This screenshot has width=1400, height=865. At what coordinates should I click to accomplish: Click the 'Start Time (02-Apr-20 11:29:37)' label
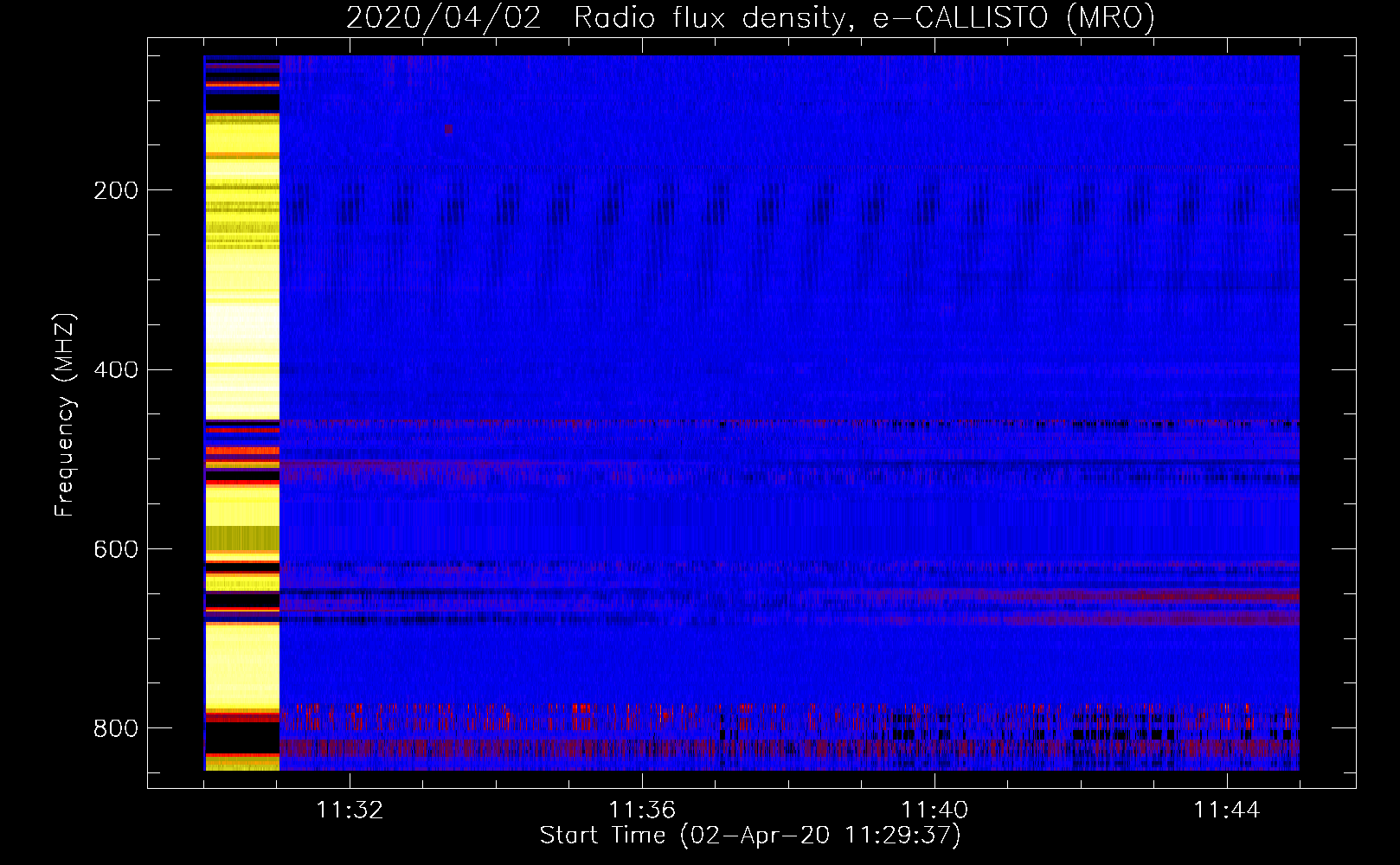[x=750, y=836]
